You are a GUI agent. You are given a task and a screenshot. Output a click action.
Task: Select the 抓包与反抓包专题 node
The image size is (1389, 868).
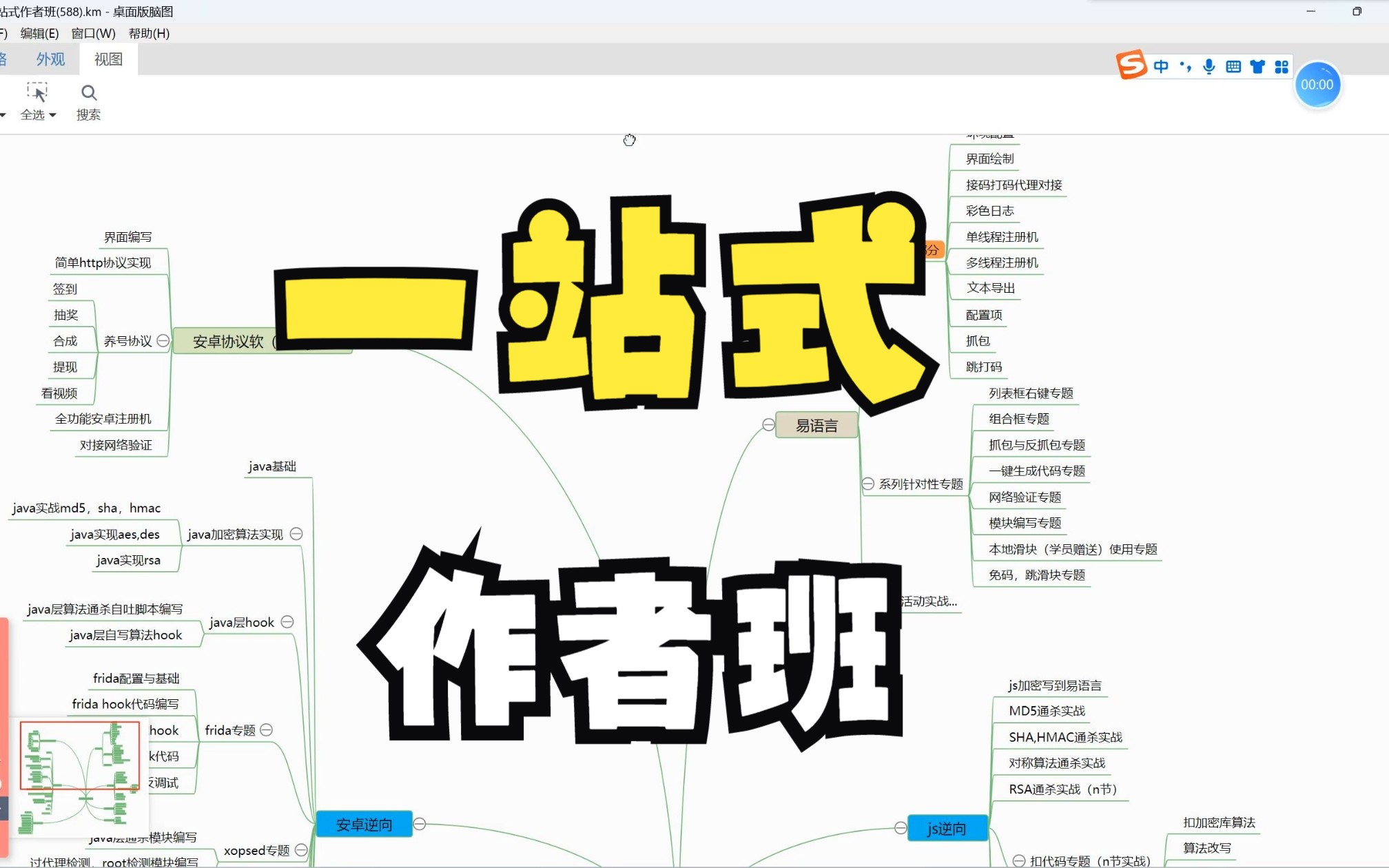pyautogui.click(x=1037, y=445)
